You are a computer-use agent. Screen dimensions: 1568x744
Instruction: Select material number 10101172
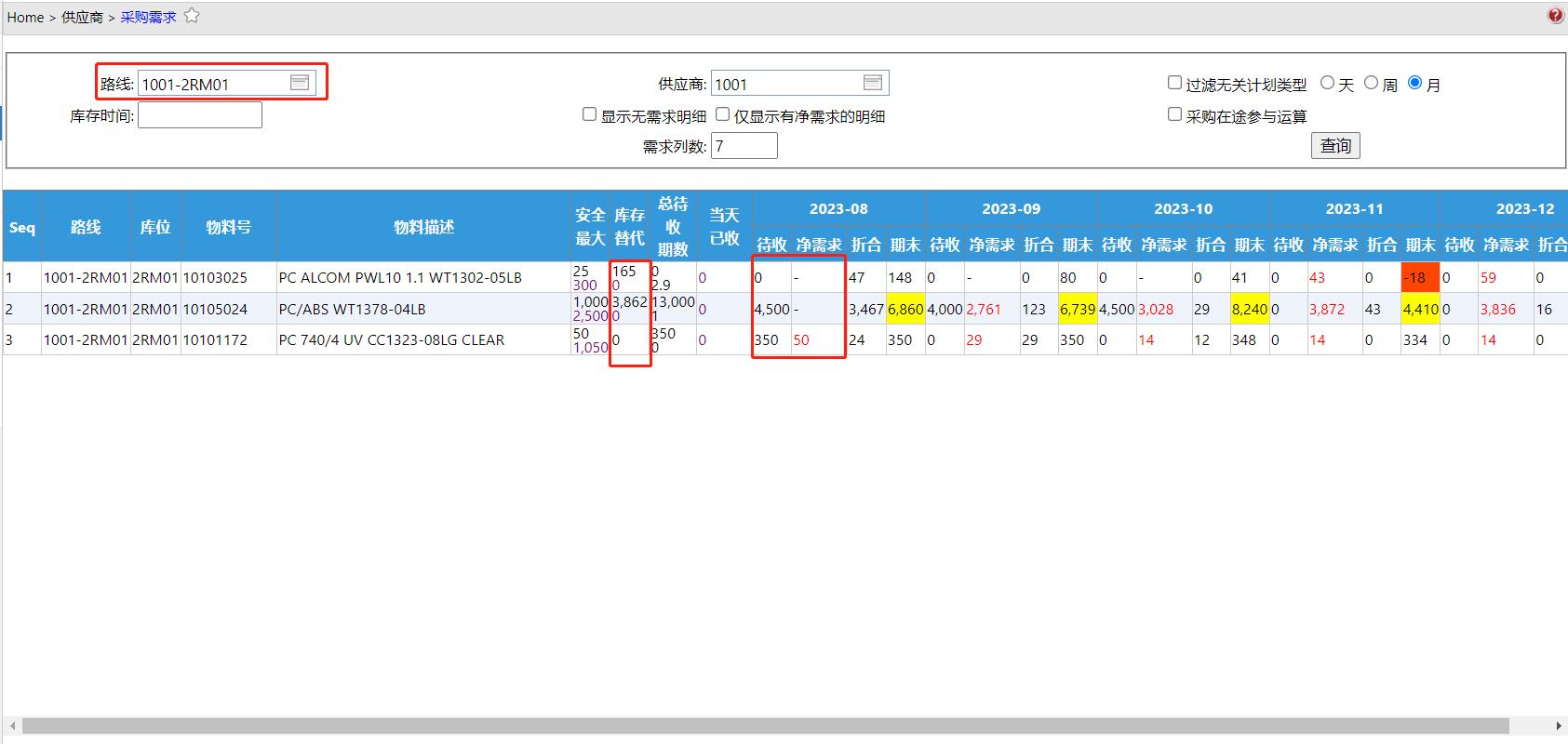coord(215,339)
